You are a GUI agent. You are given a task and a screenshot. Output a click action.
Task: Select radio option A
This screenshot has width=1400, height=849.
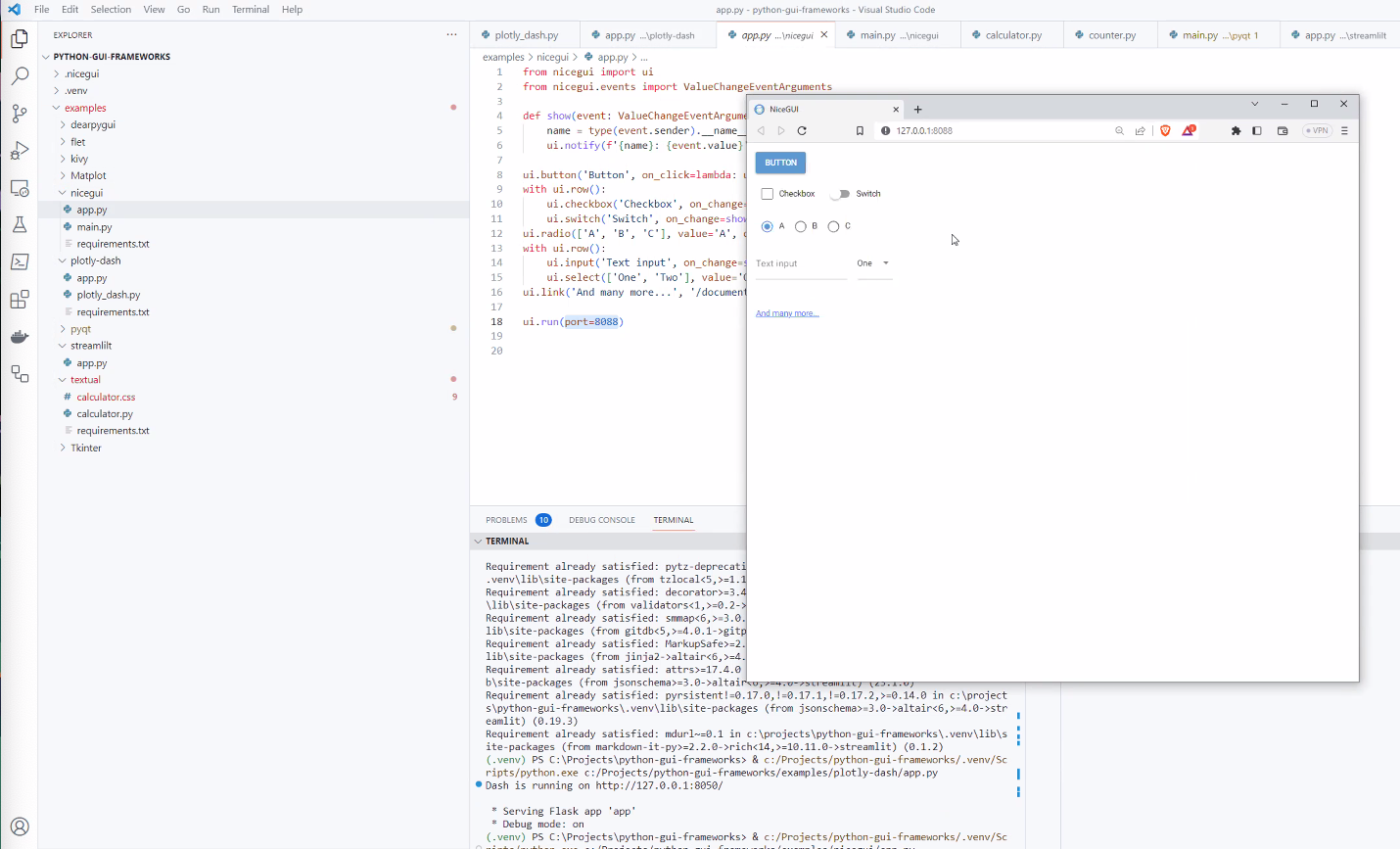tap(767, 226)
